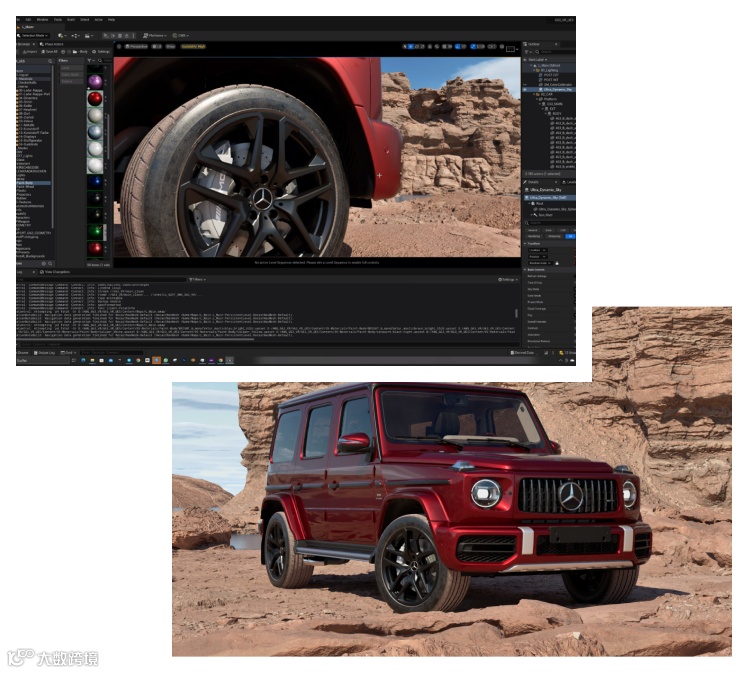Choose the viewport select mode icon
Viewport: 748px width, 673px height.
(405, 47)
